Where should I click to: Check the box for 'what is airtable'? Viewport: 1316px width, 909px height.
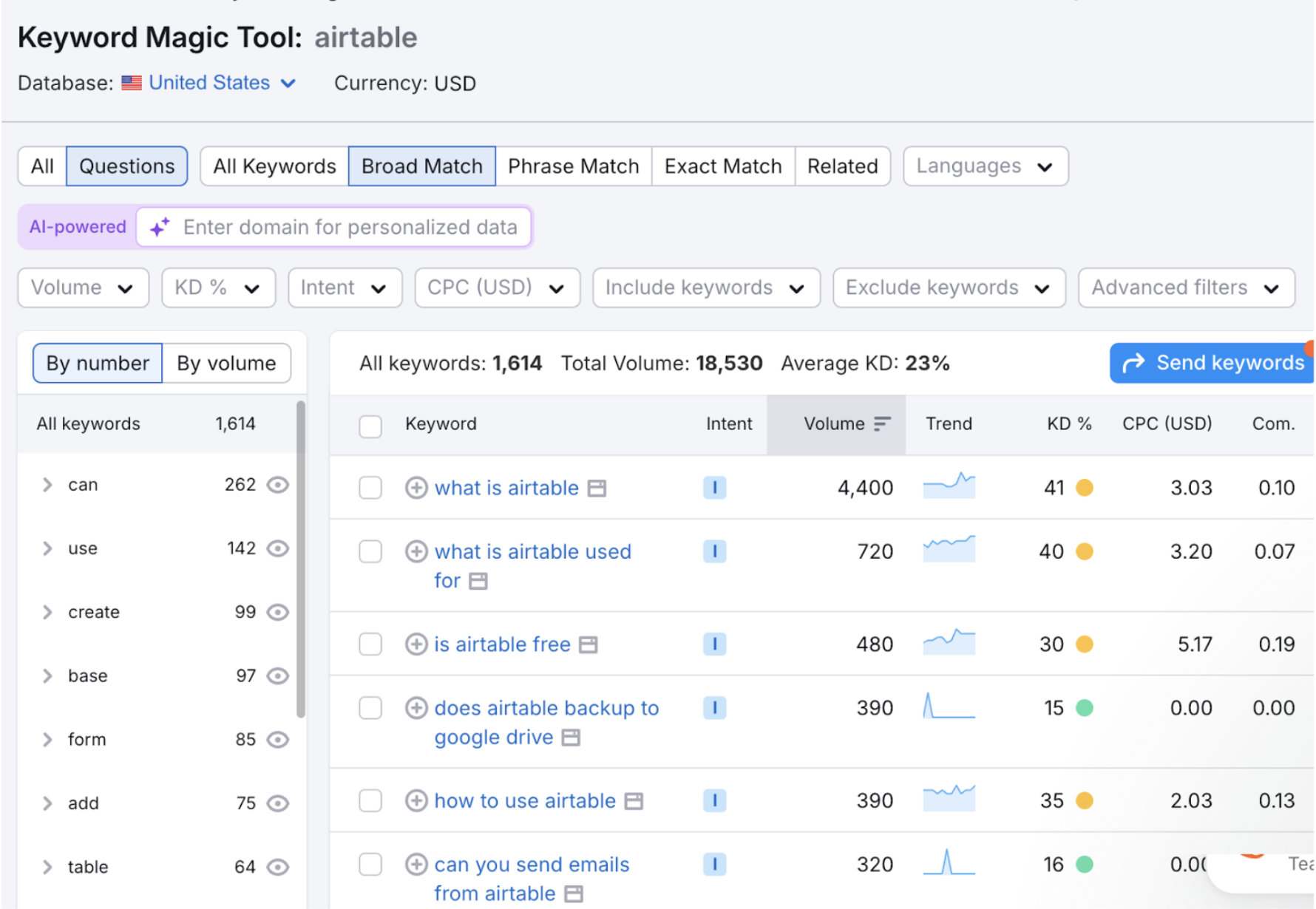pos(370,488)
